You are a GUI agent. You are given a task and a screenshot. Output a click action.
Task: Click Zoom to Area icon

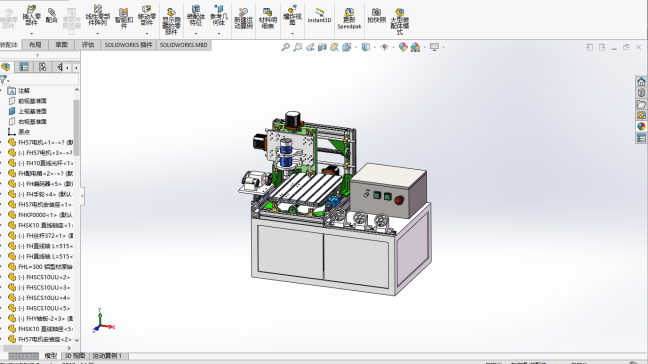pyautogui.click(x=298, y=47)
